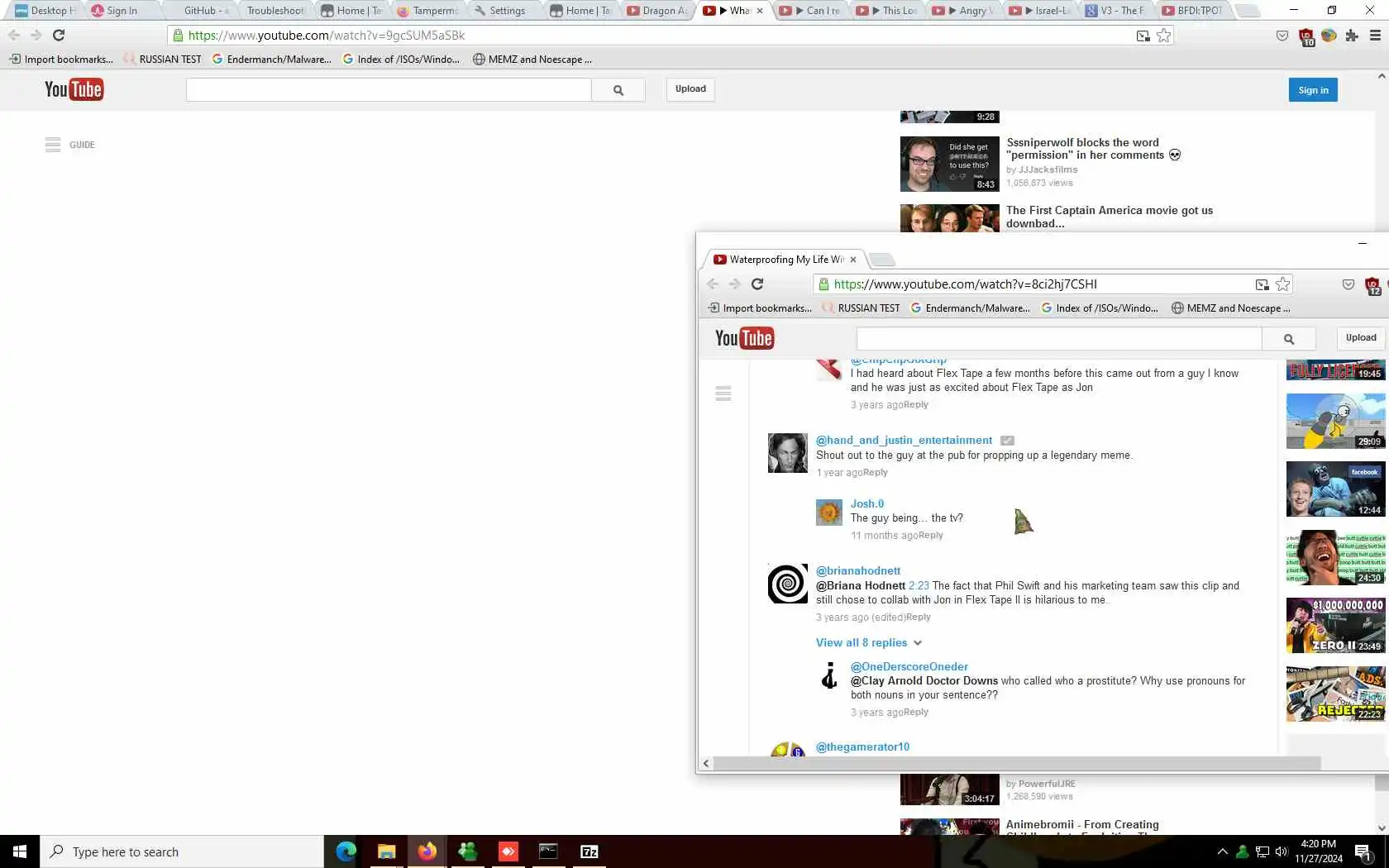Viewport: 1389px width, 868px height.
Task: Click Upload in the Waterproofing window
Action: (x=1361, y=338)
